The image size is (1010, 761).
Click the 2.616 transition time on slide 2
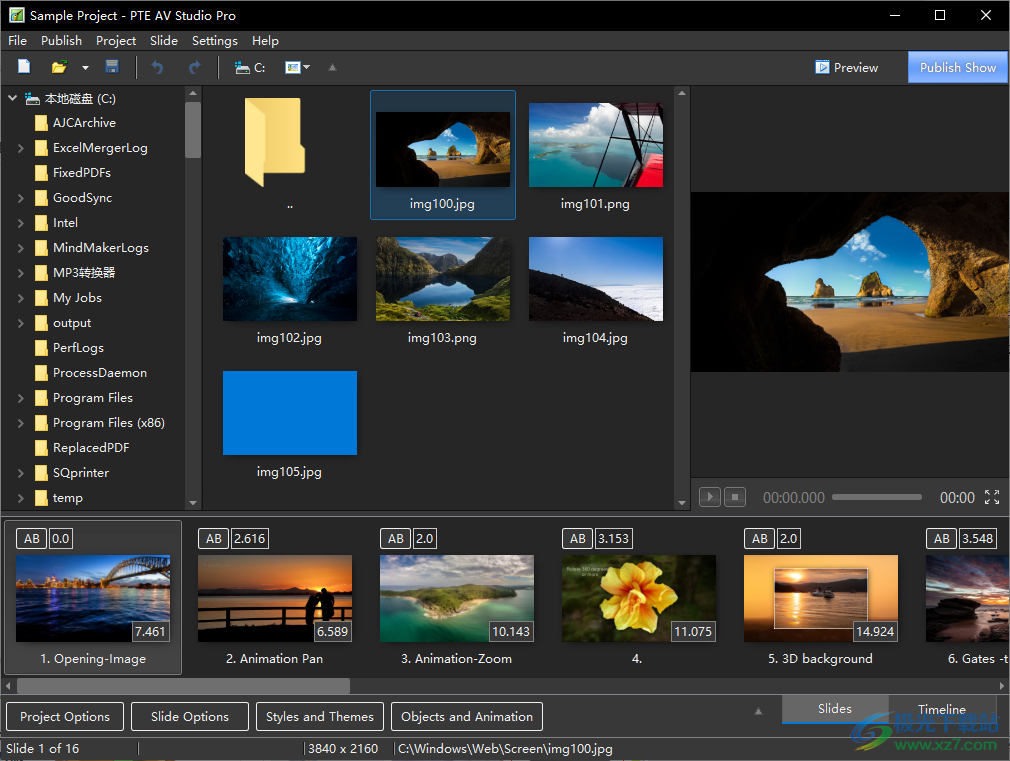250,539
